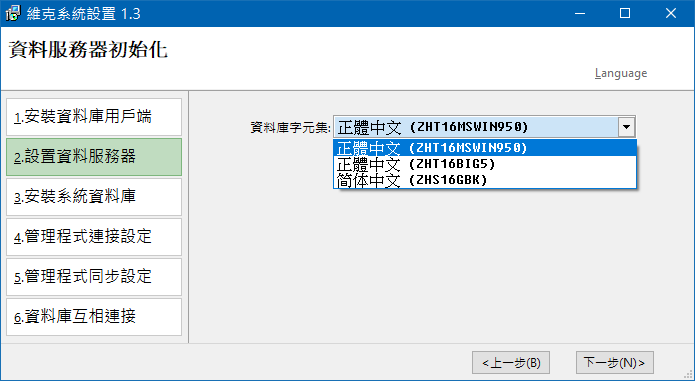Screen dimensions: 695x381
Task: Open the Language link
Action: [621, 73]
